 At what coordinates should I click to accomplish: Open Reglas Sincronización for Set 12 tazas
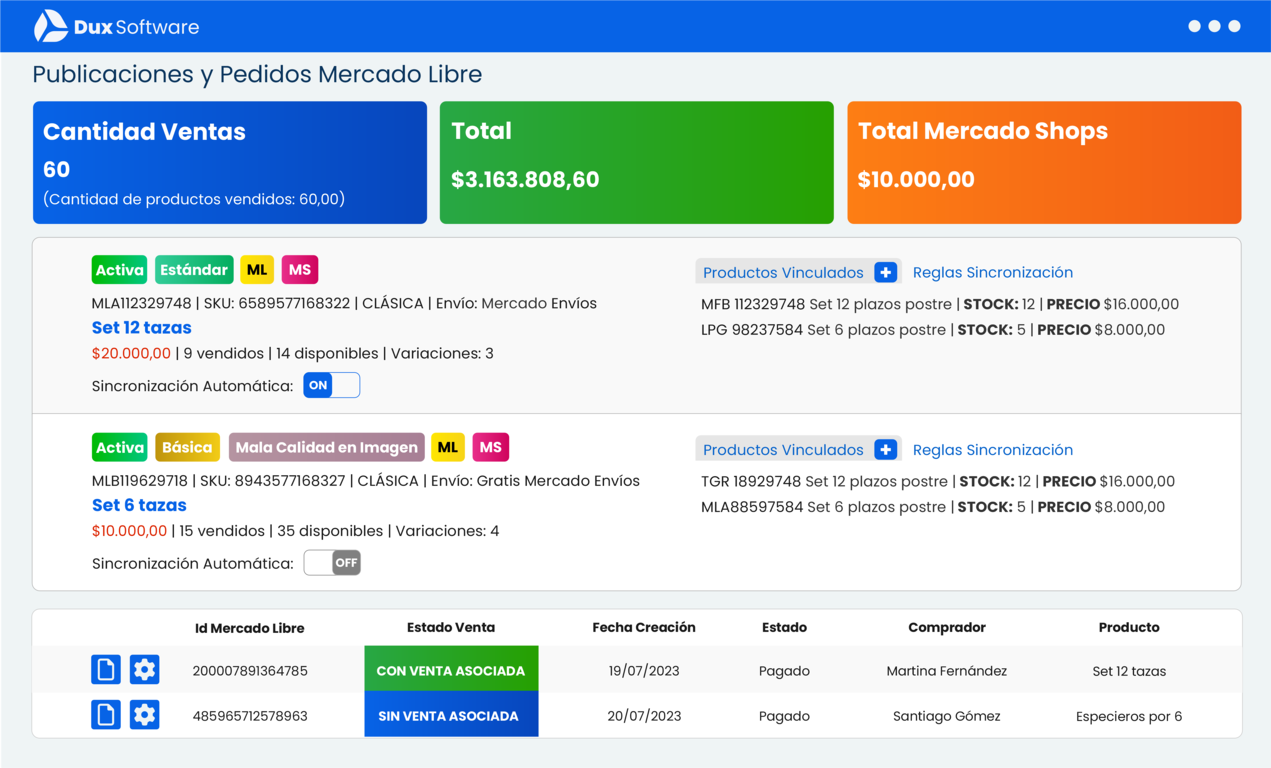tap(993, 272)
